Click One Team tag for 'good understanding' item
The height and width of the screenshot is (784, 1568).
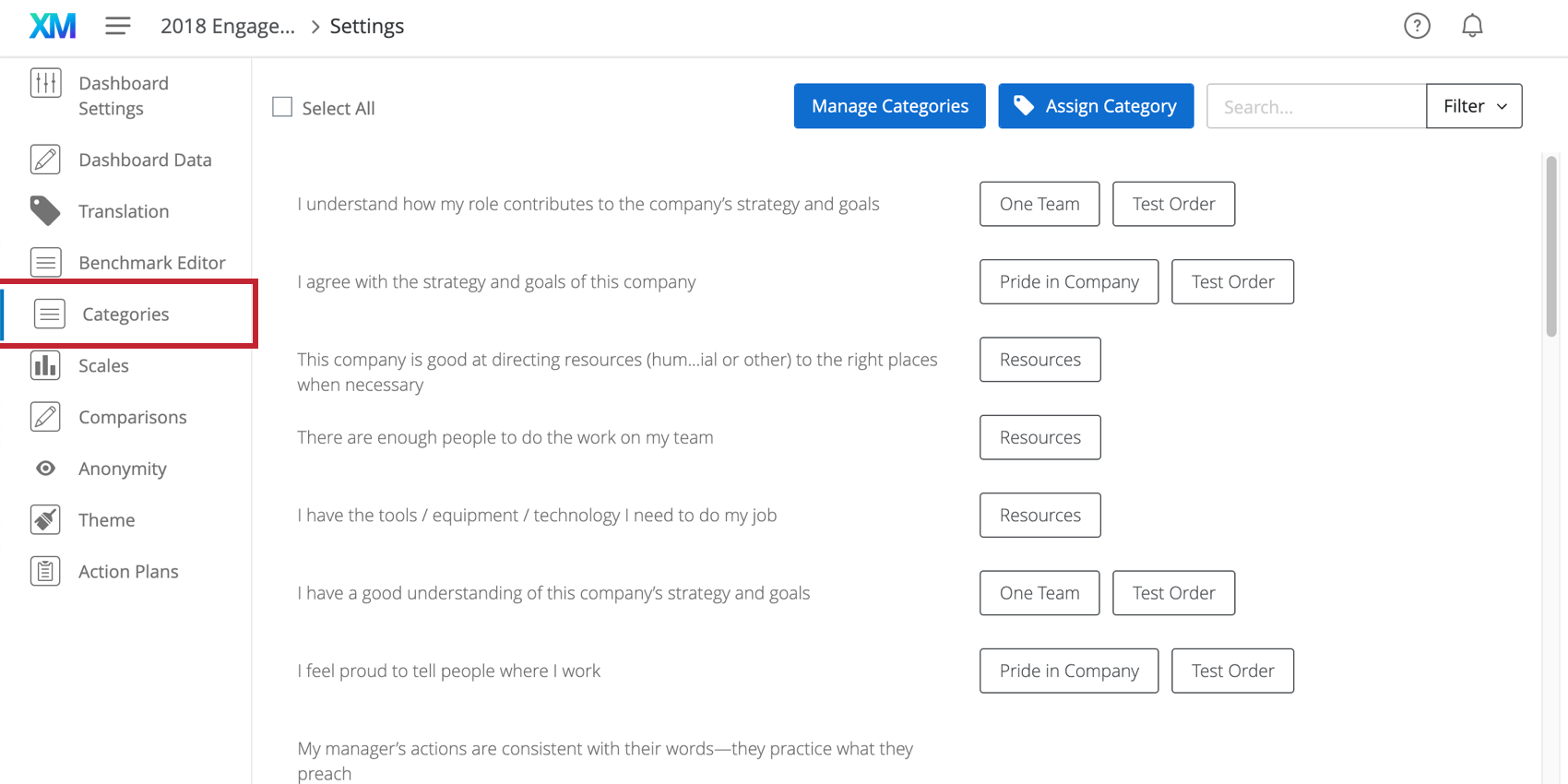tap(1039, 593)
